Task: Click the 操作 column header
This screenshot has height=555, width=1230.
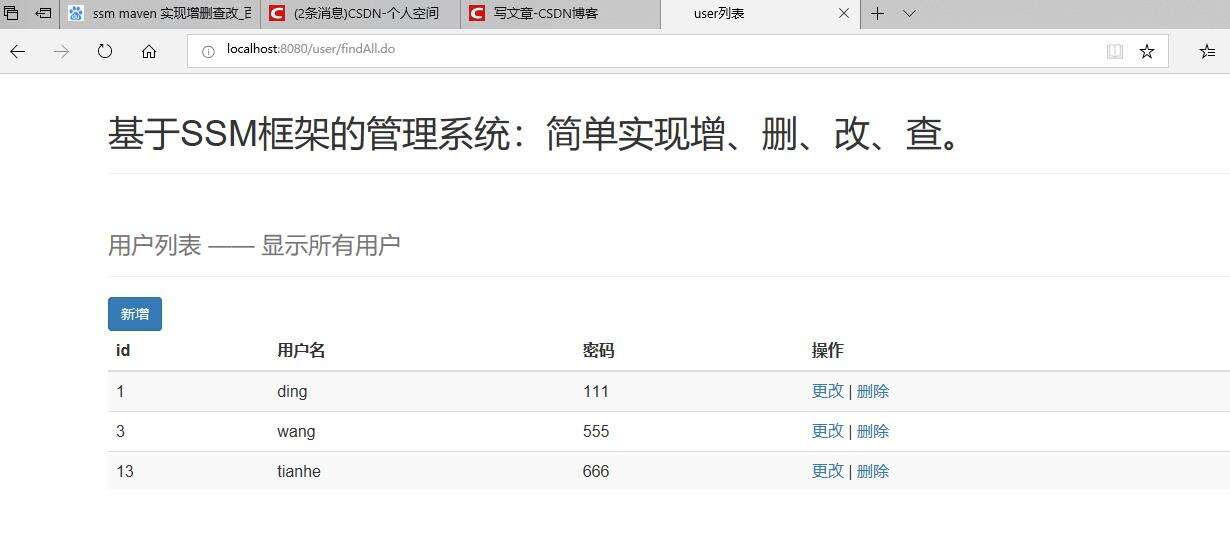Action: point(828,350)
